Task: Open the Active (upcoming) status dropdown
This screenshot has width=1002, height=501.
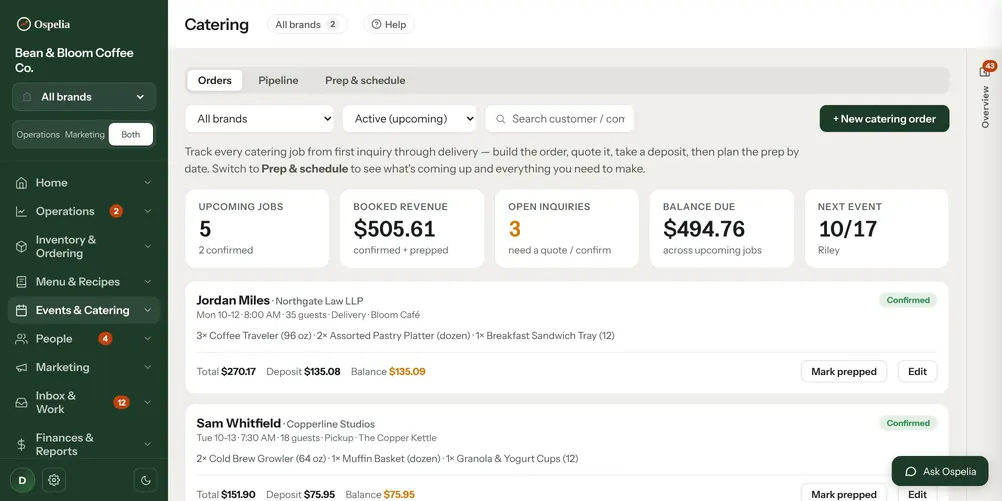Action: [x=409, y=119]
